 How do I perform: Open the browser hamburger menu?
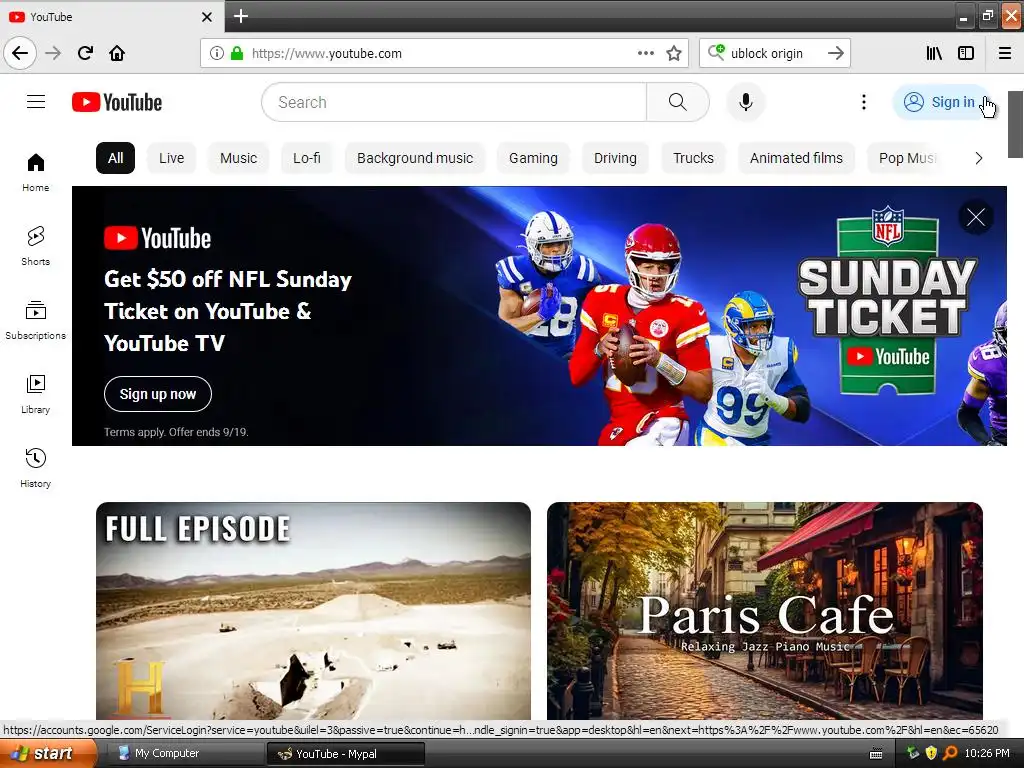click(1005, 53)
